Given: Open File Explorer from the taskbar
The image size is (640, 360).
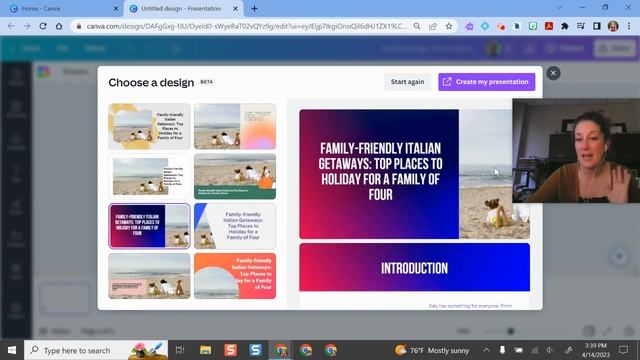Looking at the screenshot, I should click(205, 350).
